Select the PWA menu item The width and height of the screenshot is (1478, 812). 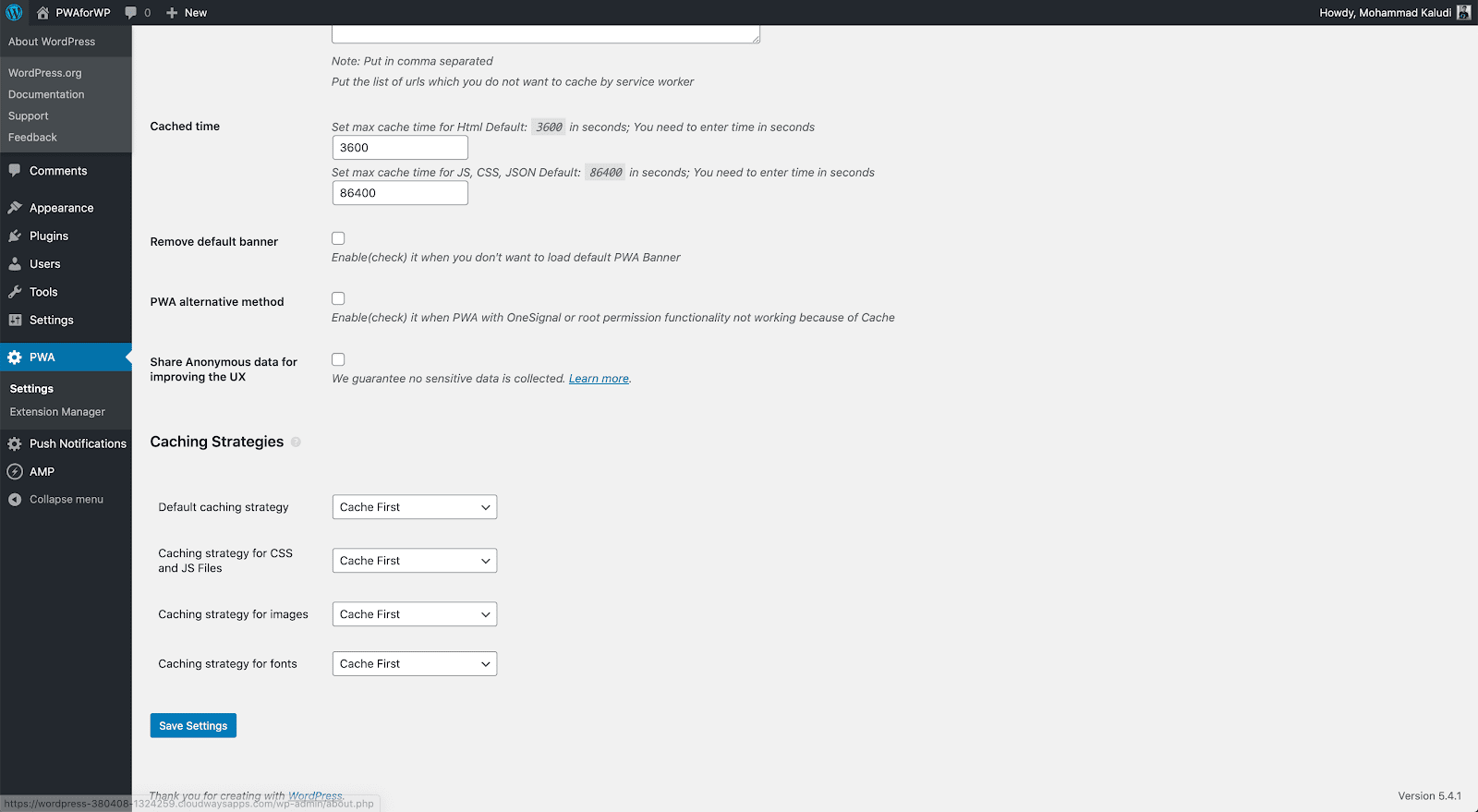click(66, 358)
